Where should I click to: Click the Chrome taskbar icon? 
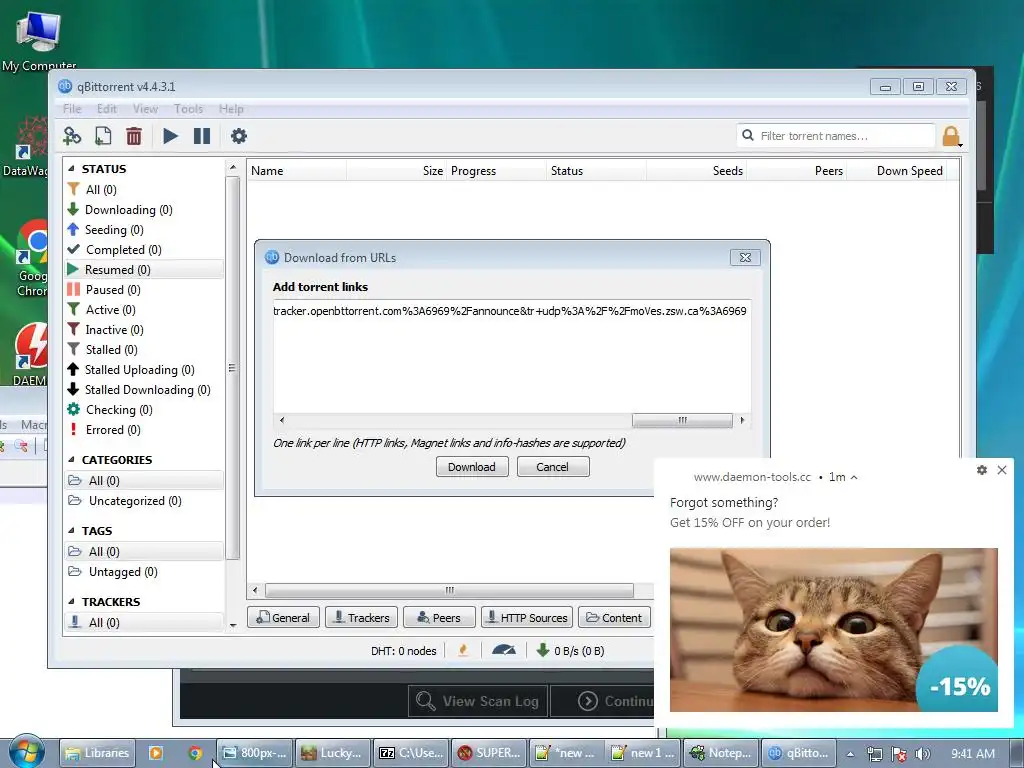pyautogui.click(x=195, y=753)
